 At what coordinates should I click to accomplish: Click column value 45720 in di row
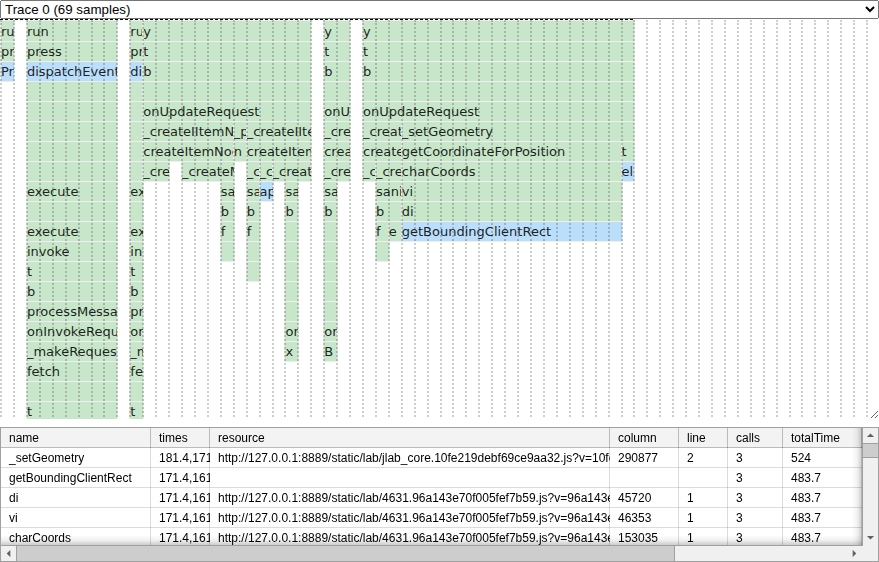pos(644,498)
